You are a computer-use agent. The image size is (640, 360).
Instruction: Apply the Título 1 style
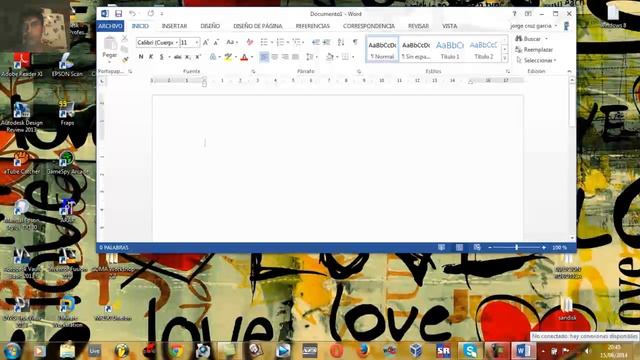(450, 49)
